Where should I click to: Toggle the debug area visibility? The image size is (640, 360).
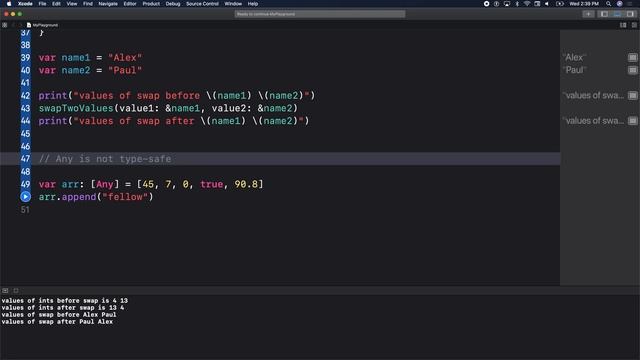tap(617, 14)
